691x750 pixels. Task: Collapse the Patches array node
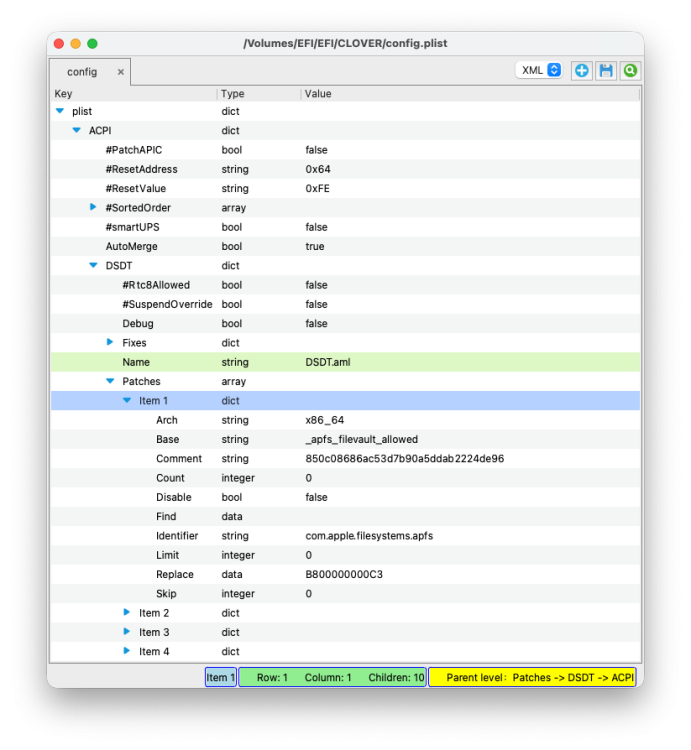pyautogui.click(x=110, y=381)
